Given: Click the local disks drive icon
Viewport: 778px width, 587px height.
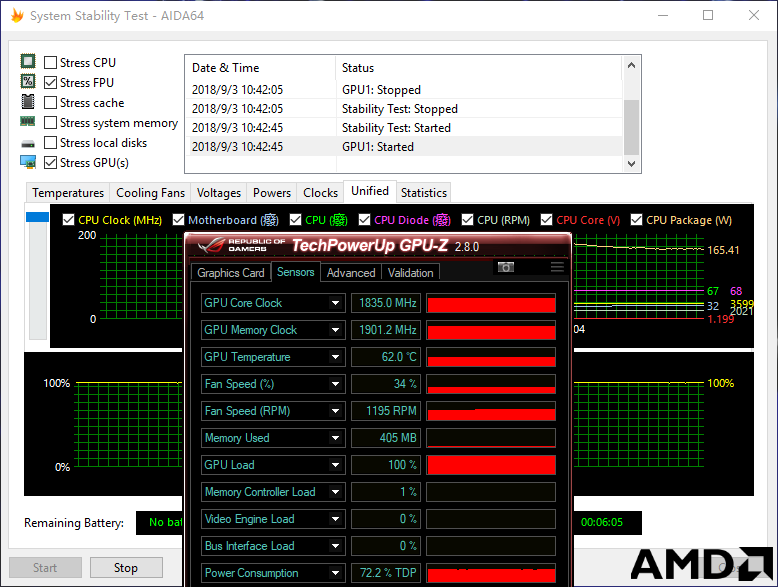Looking at the screenshot, I should tap(28, 144).
